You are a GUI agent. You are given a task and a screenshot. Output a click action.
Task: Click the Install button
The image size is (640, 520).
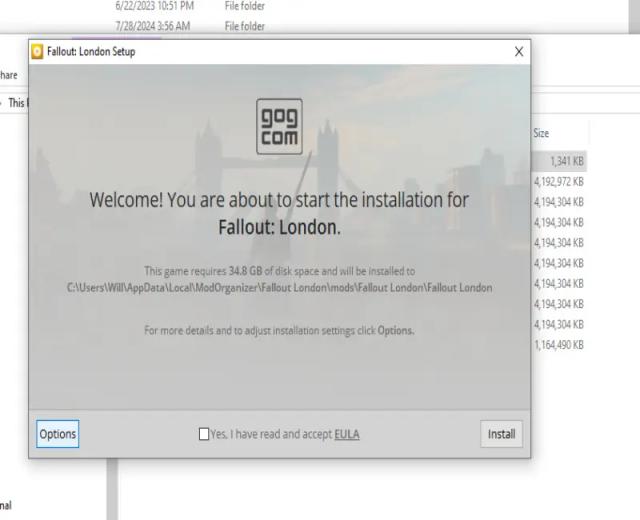point(501,434)
